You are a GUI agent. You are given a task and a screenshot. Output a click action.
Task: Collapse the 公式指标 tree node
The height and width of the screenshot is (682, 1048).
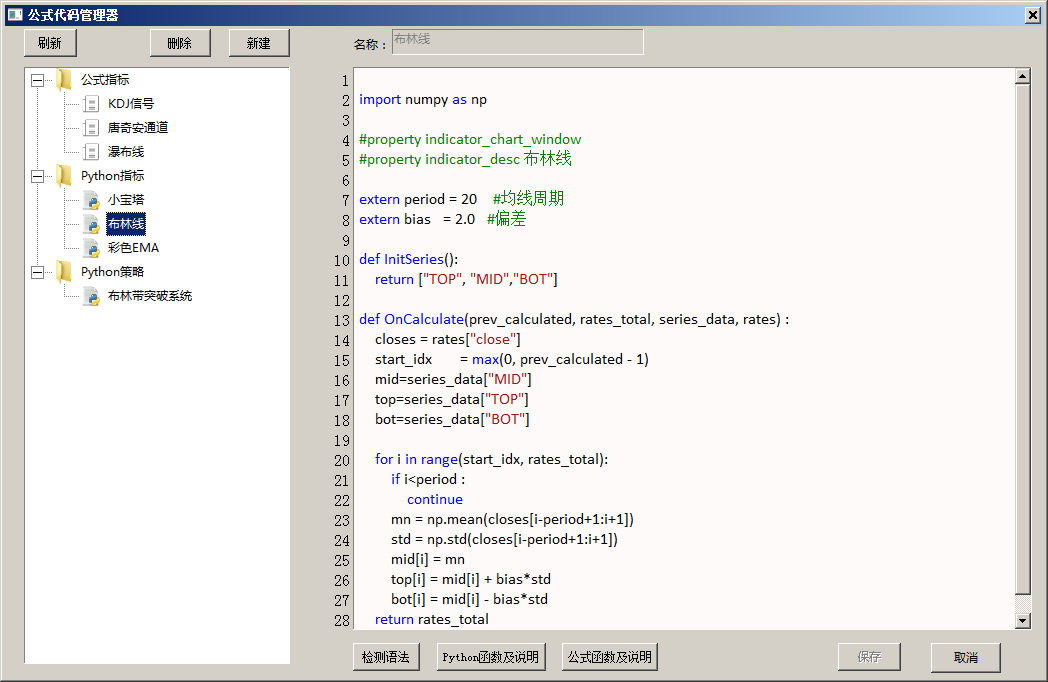tap(37, 80)
